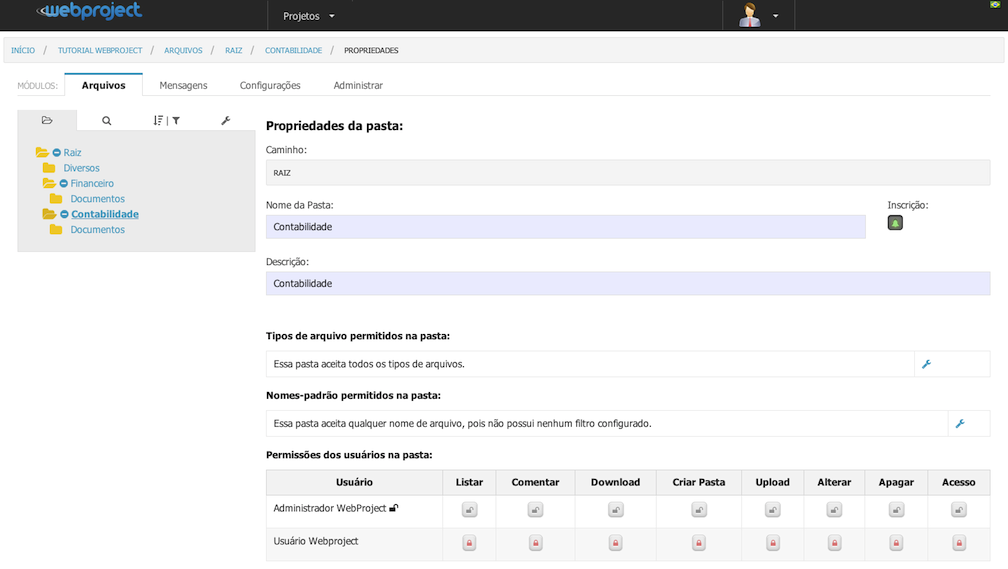Toggle Listar permission for Usuário Webproject

(469, 543)
